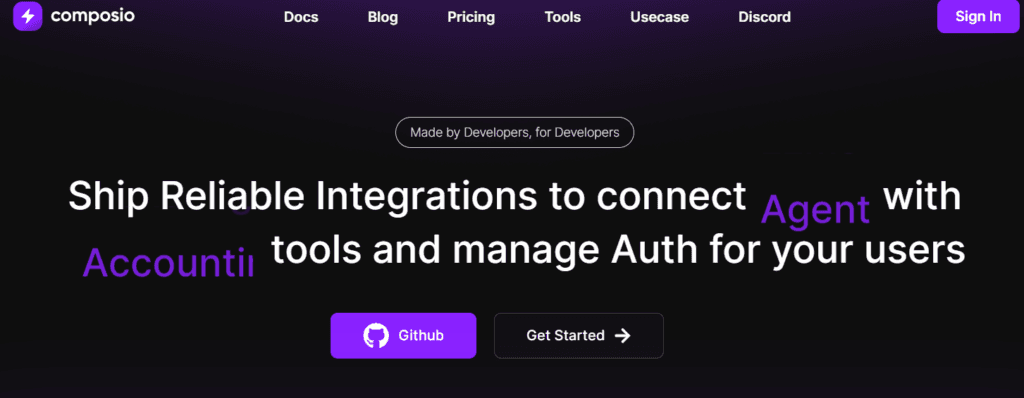This screenshot has height=398, width=1024.
Task: Open the Docs navigation link
Action: [x=301, y=17]
